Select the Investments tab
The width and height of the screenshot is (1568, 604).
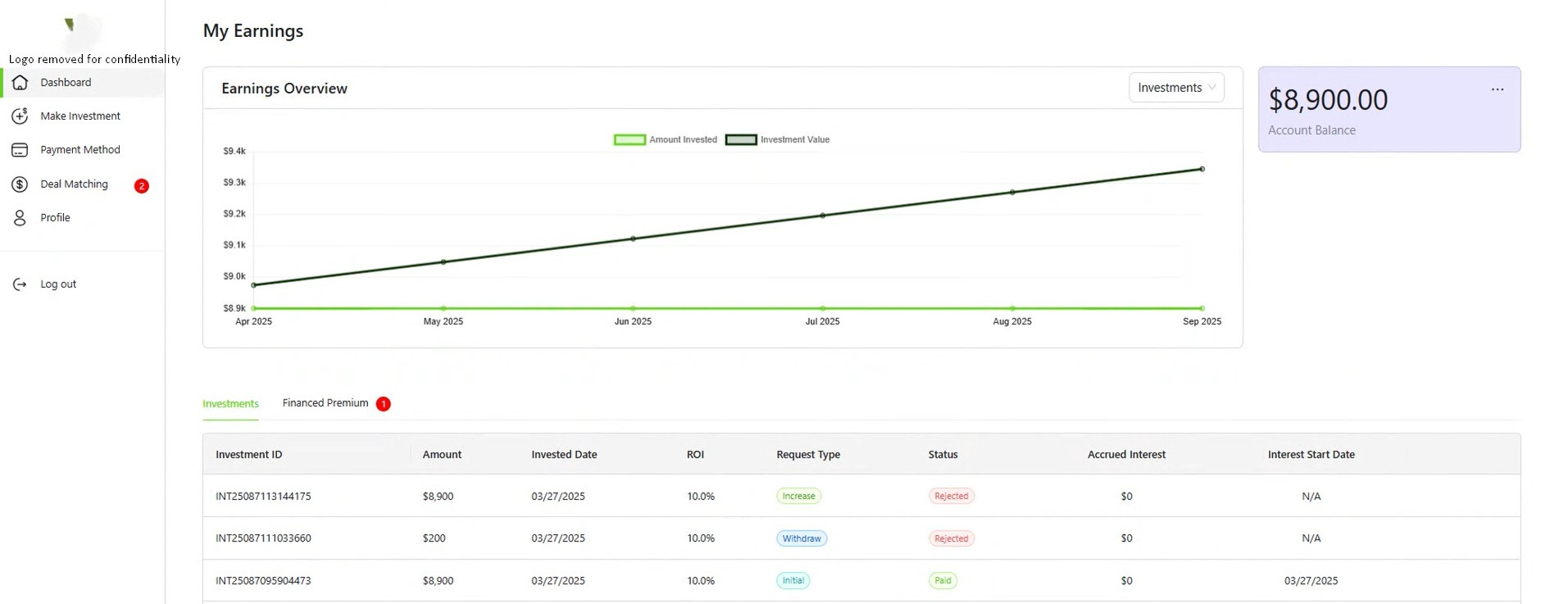[230, 404]
